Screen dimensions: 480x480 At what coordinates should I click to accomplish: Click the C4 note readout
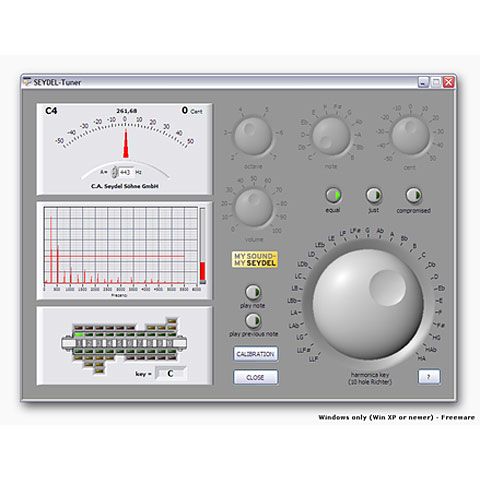click(x=51, y=111)
